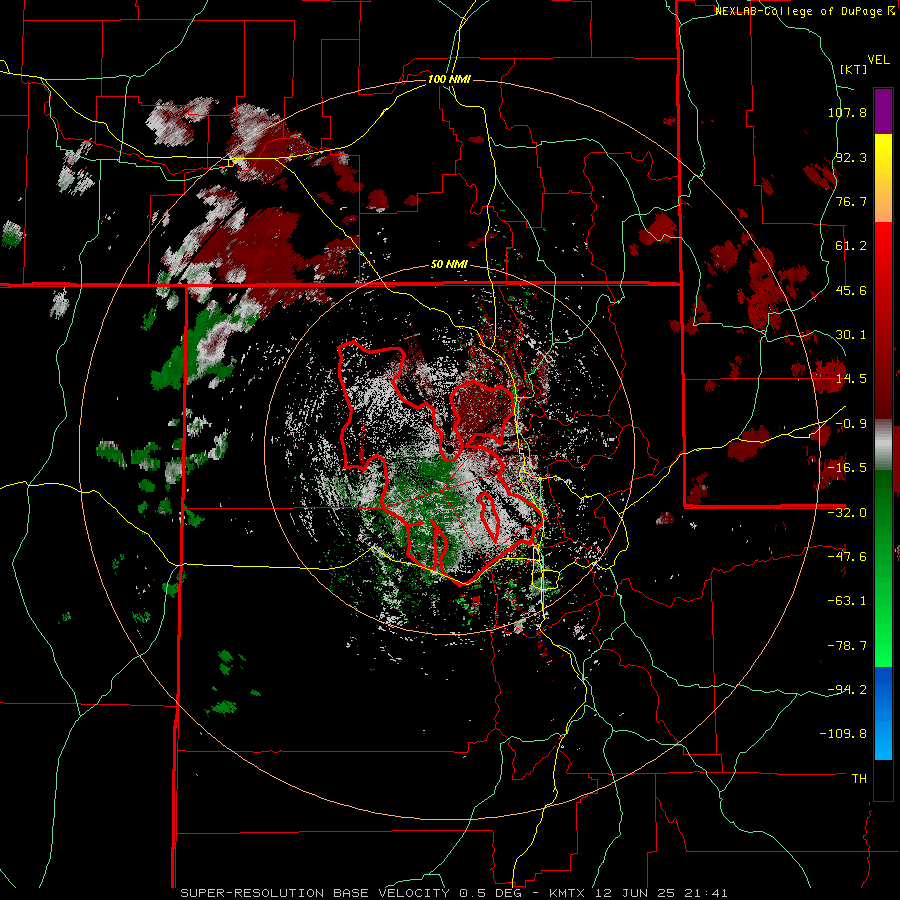Select the 61.2 velocity scale value
900x900 pixels.
coord(851,246)
